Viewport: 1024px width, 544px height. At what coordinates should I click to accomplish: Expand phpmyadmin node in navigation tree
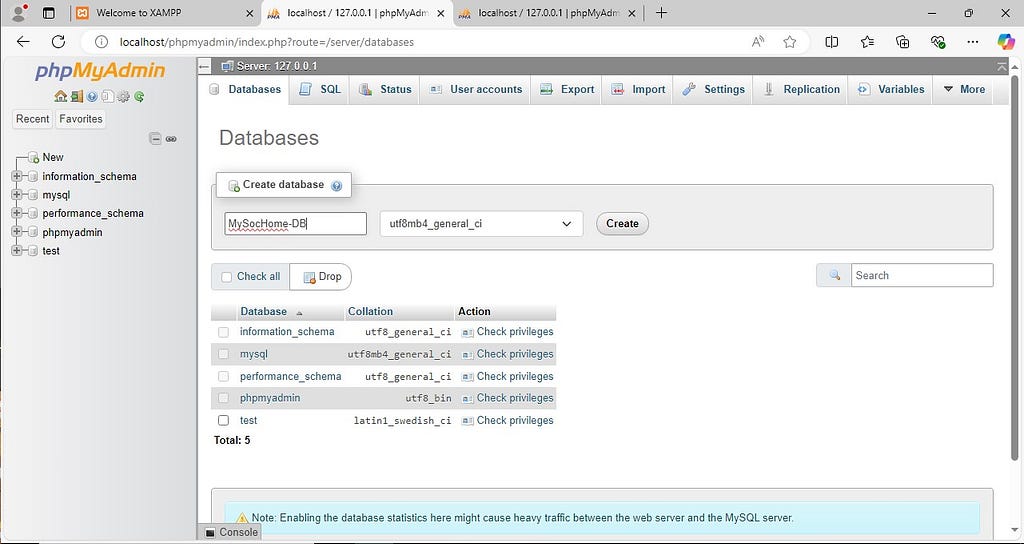pyautogui.click(x=16, y=232)
